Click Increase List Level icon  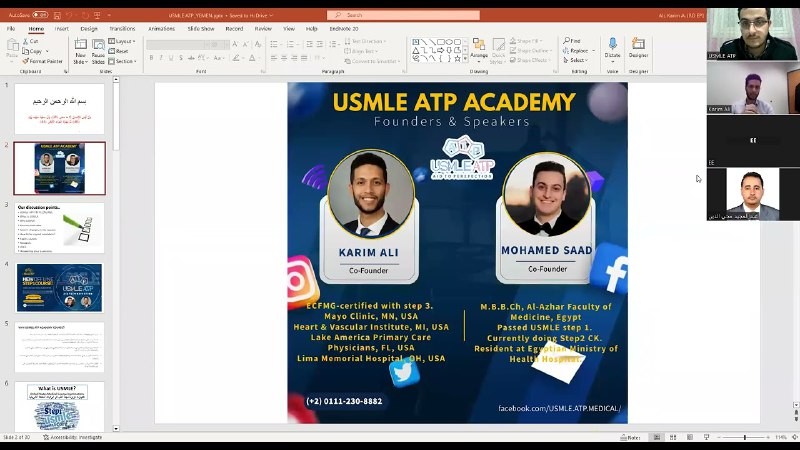320,44
